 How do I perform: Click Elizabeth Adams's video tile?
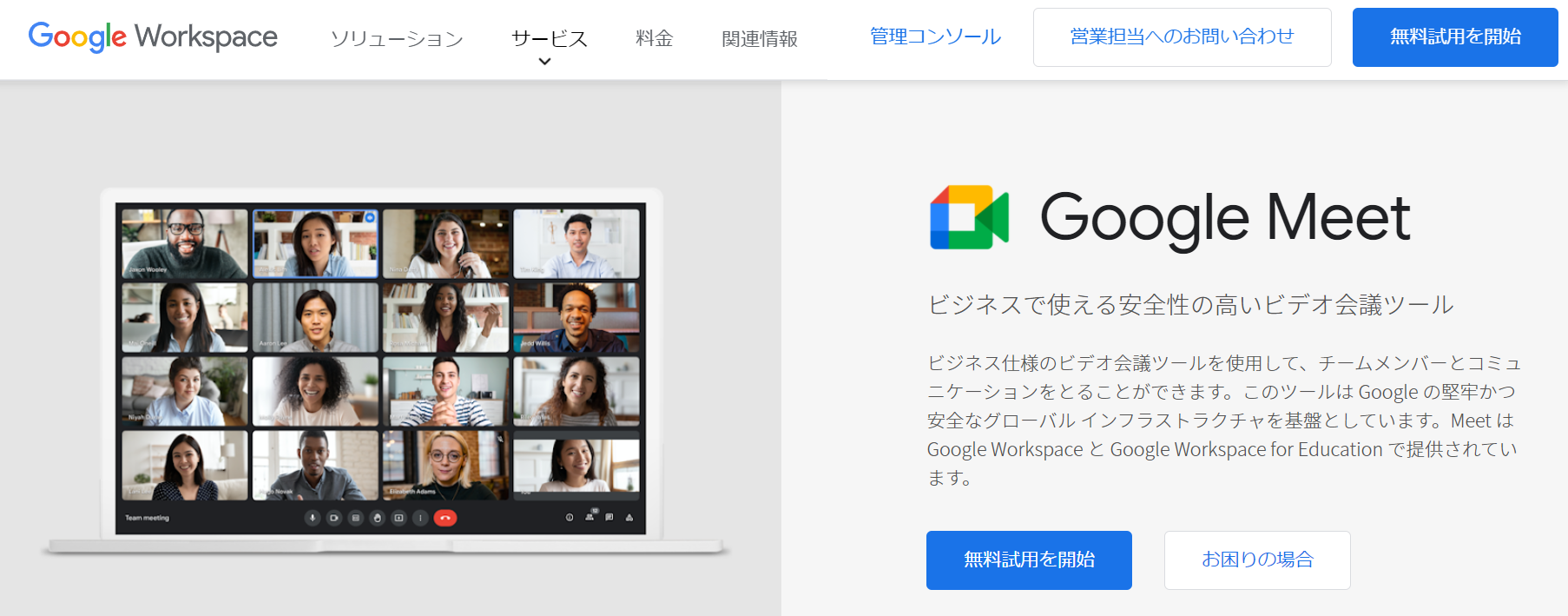pos(446,465)
